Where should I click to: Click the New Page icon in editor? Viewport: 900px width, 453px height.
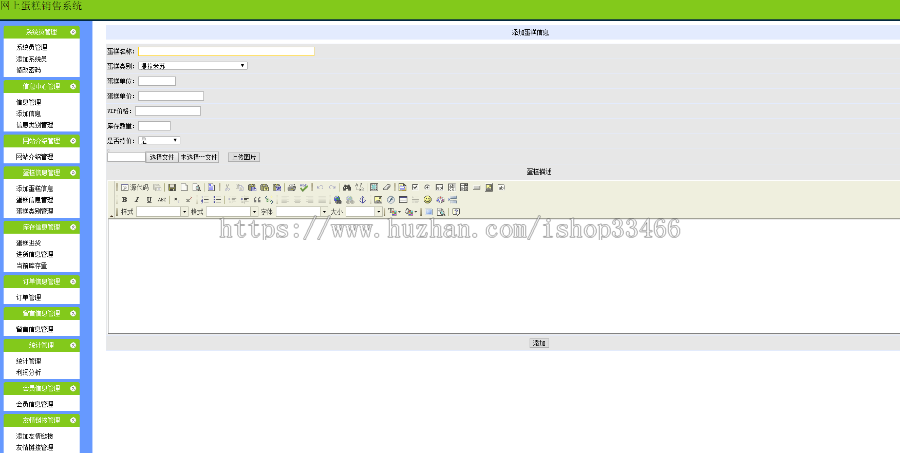click(184, 187)
